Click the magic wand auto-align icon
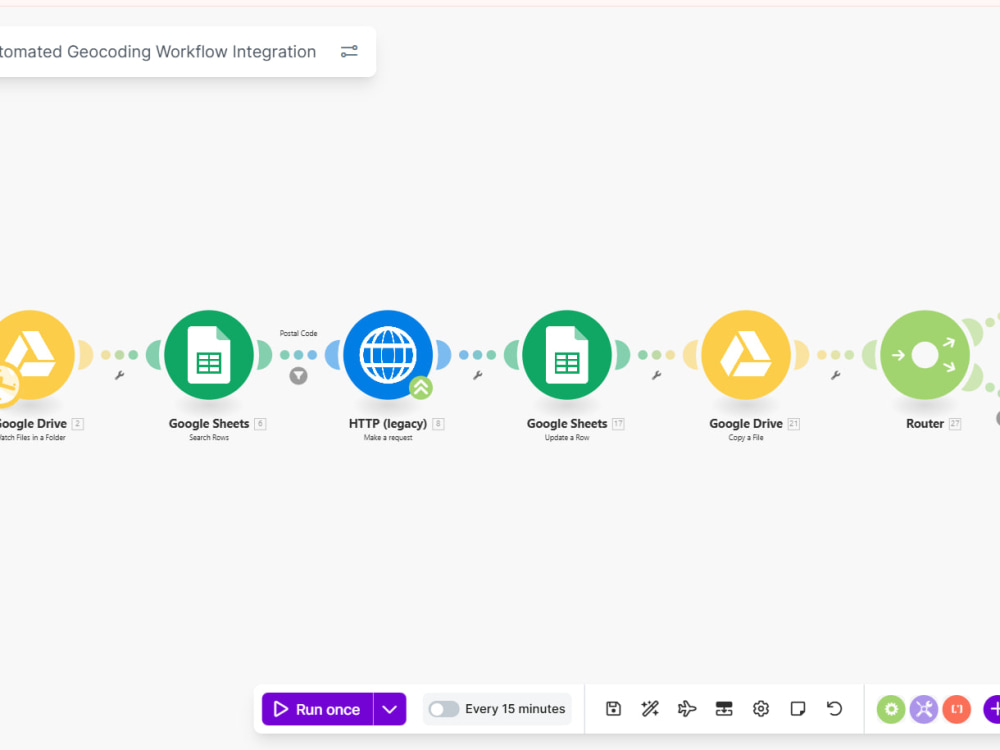The height and width of the screenshot is (750, 1000). click(650, 709)
